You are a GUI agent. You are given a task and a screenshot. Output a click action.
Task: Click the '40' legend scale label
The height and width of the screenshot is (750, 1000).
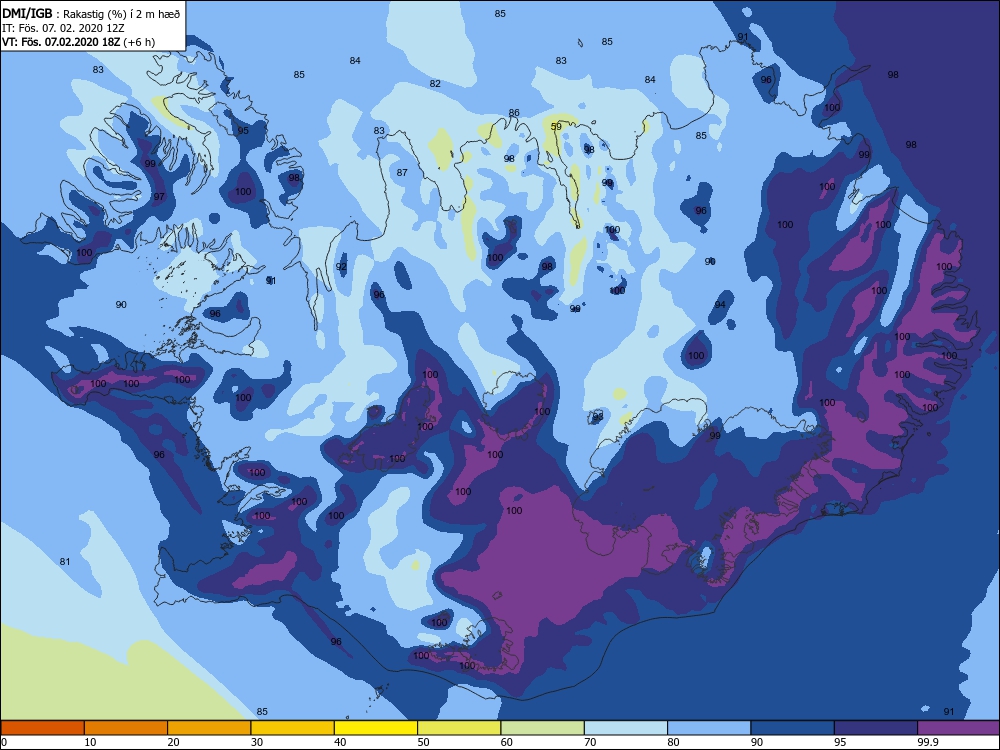pyautogui.click(x=341, y=742)
